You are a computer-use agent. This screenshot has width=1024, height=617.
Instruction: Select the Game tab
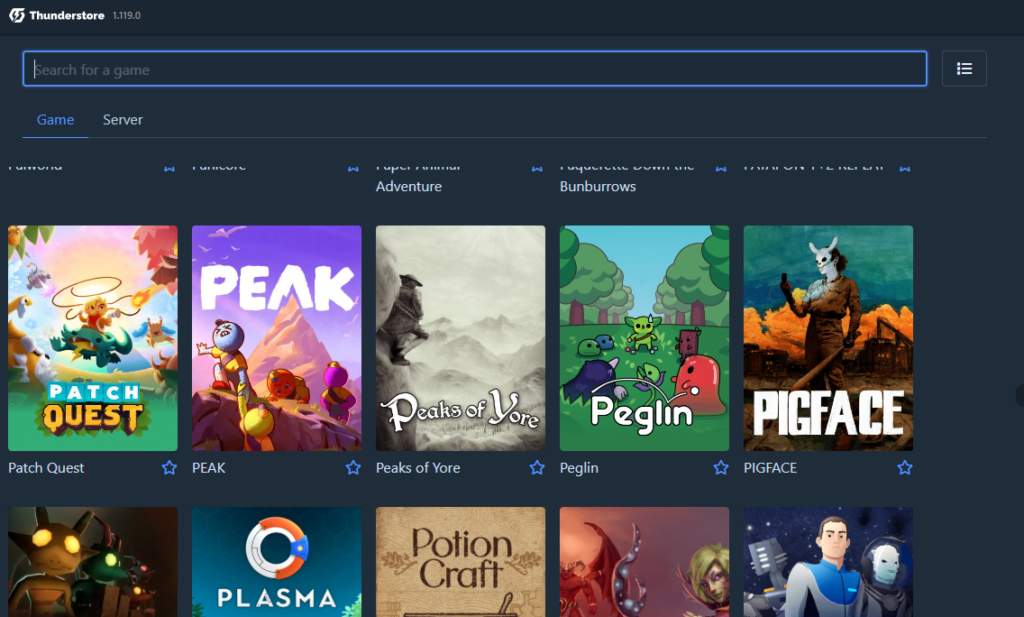click(x=56, y=119)
